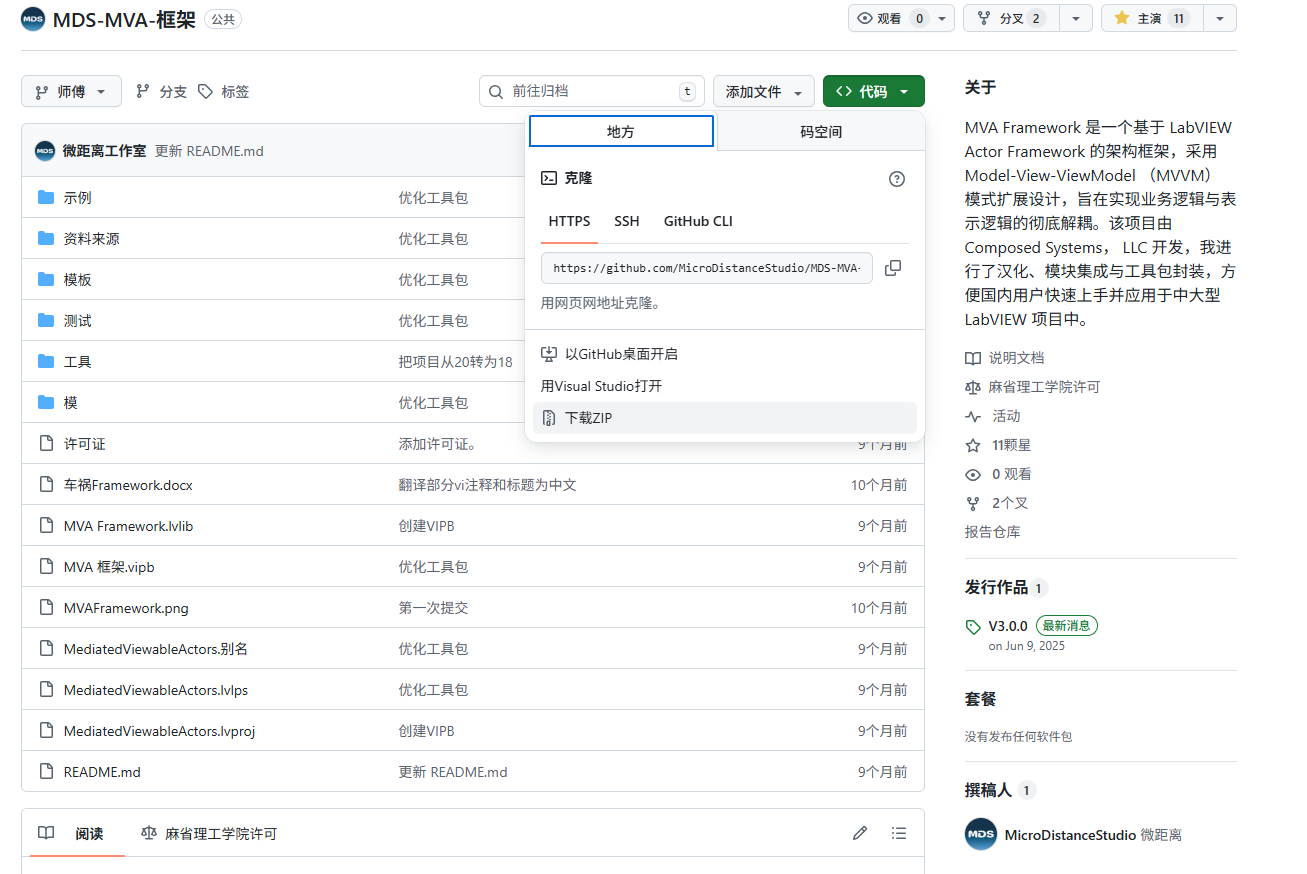Click the V3.0.0 release tag
Screen dimensions: 1307x874
click(x=1008, y=626)
